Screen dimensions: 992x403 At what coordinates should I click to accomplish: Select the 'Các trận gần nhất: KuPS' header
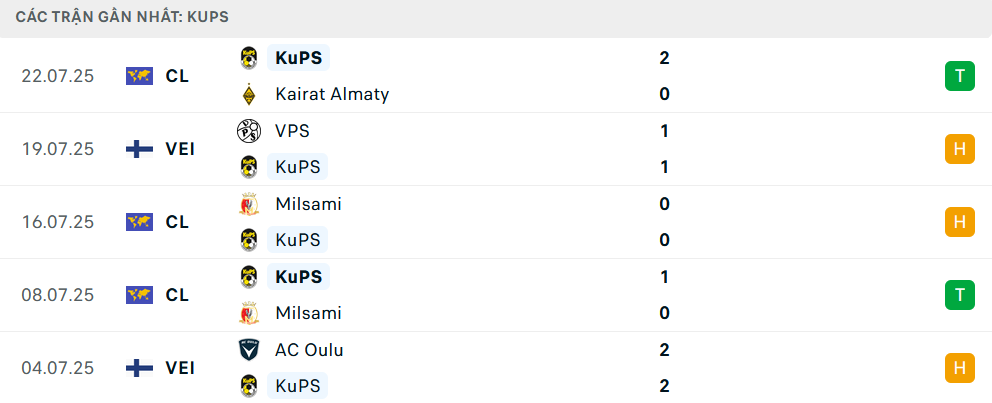coord(122,17)
